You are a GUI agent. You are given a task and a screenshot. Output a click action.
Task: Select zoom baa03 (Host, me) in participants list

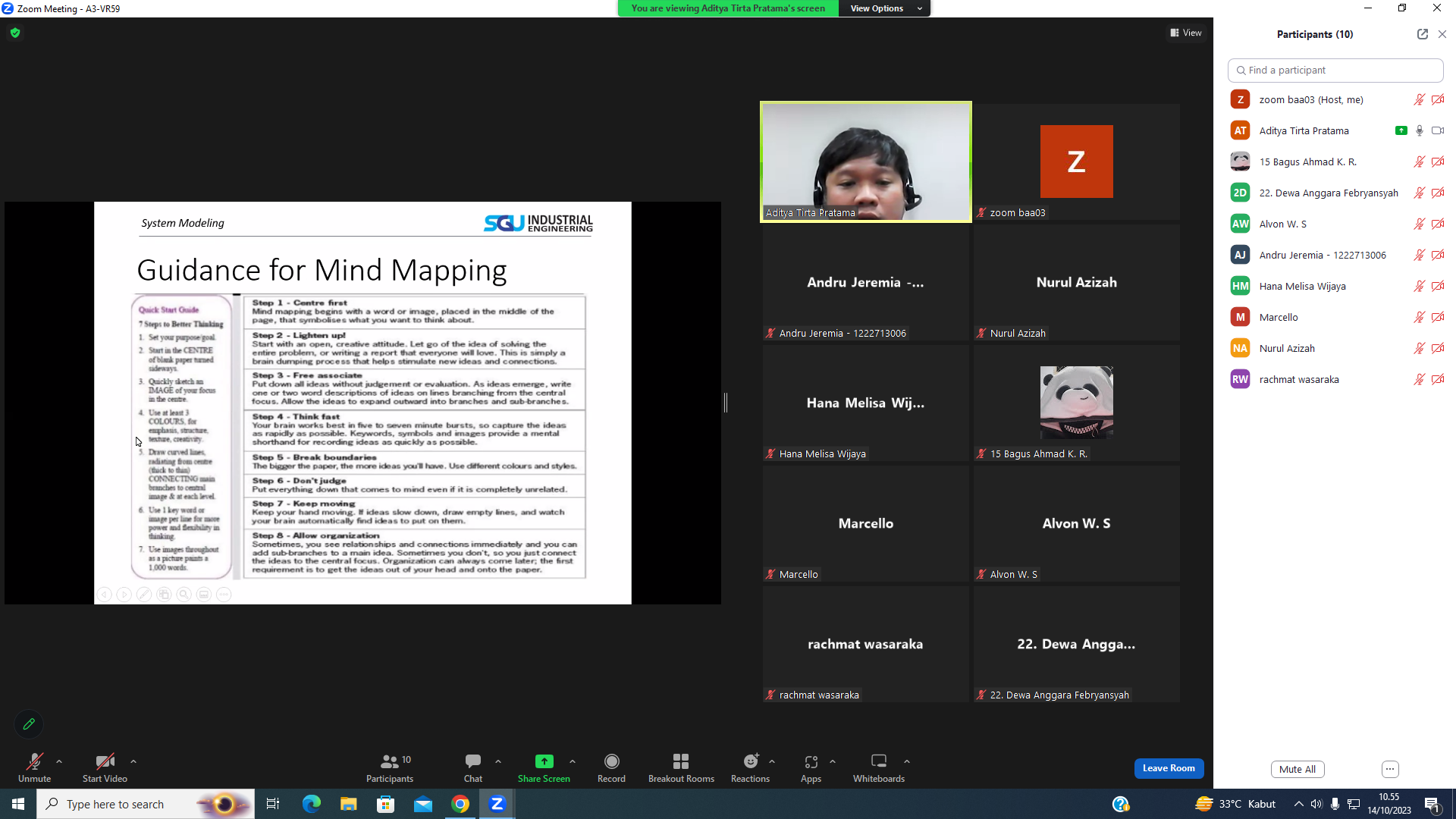(1335, 99)
